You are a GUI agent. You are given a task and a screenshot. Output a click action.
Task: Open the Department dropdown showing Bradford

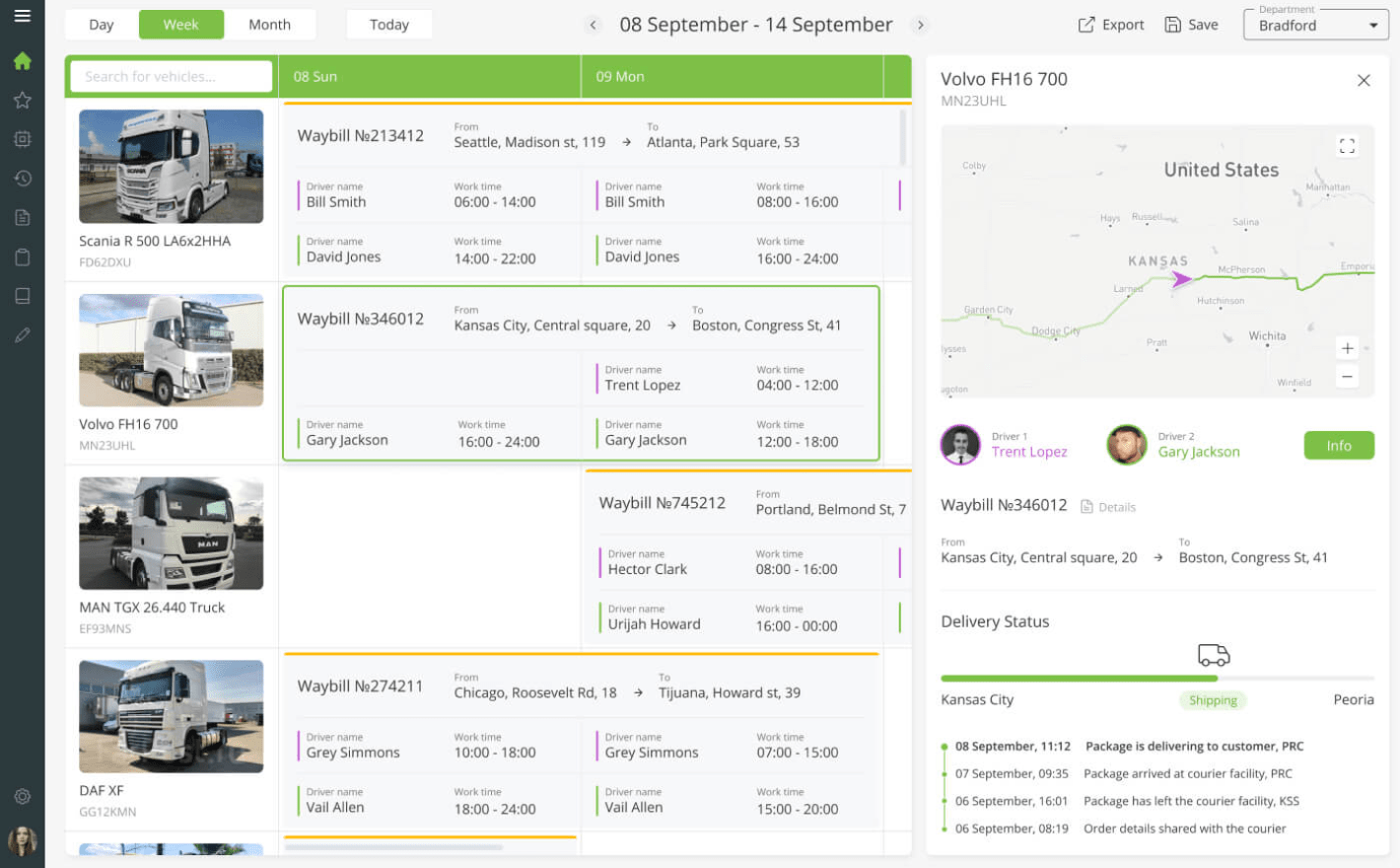pos(1315,27)
